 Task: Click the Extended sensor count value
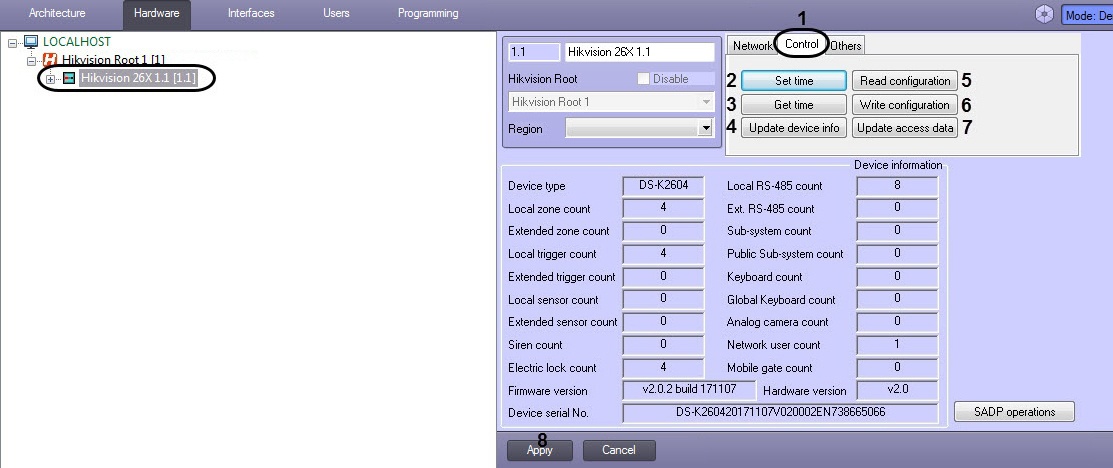(663, 322)
